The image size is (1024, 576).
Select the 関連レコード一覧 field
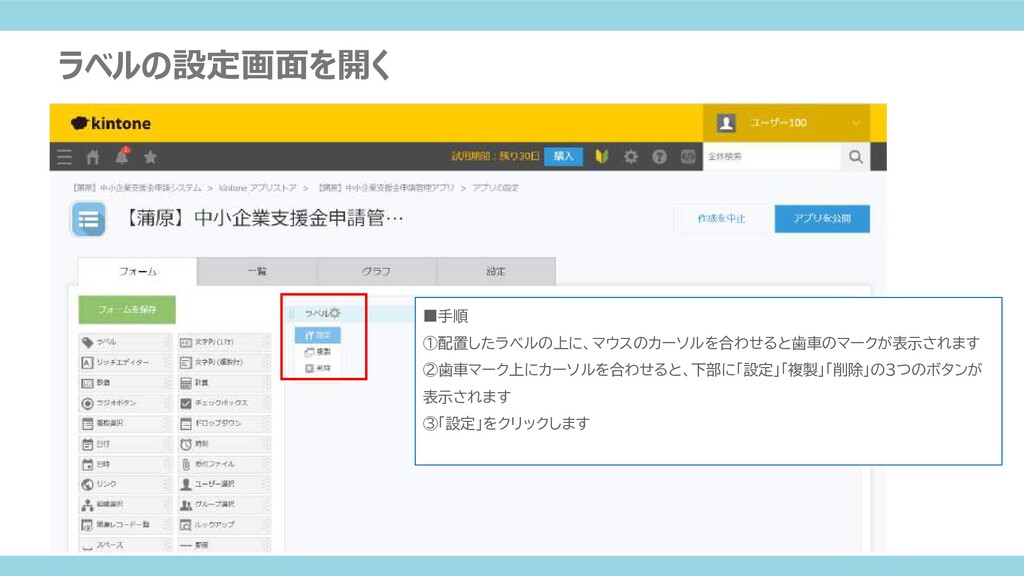(125, 524)
